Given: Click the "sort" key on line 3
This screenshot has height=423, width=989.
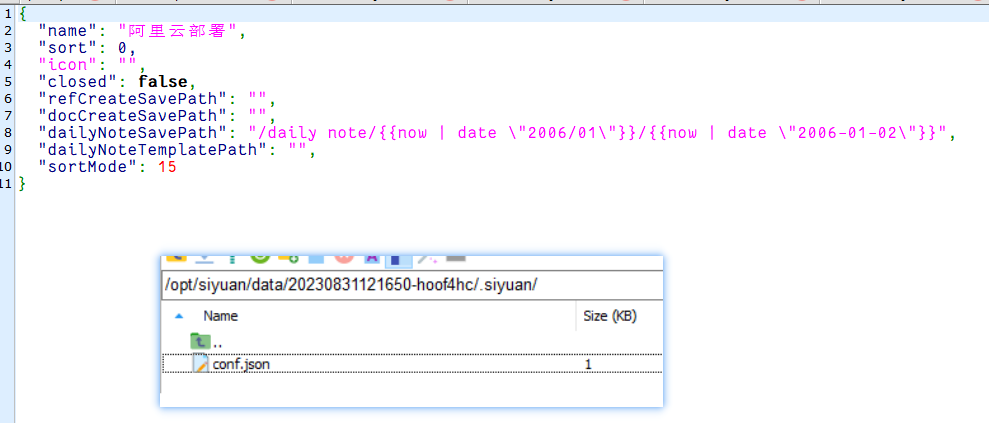Looking at the screenshot, I should 65,47.
